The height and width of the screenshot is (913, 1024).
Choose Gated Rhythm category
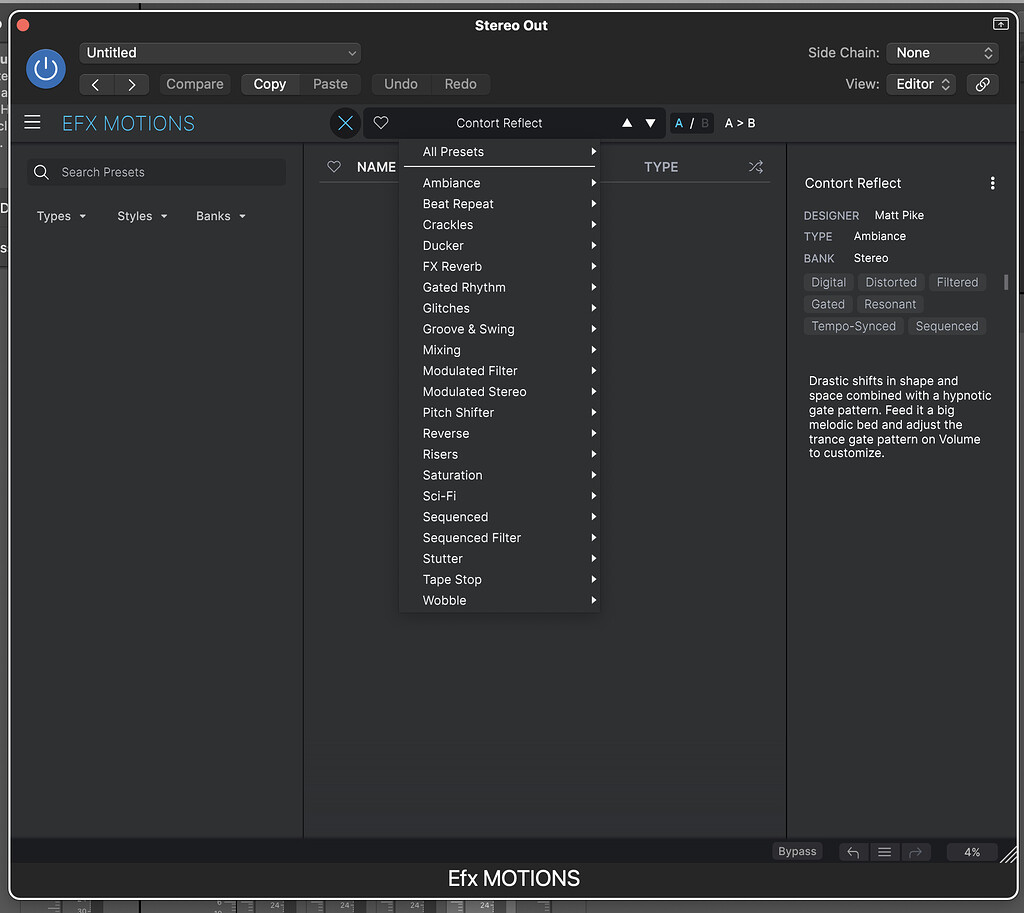point(500,287)
